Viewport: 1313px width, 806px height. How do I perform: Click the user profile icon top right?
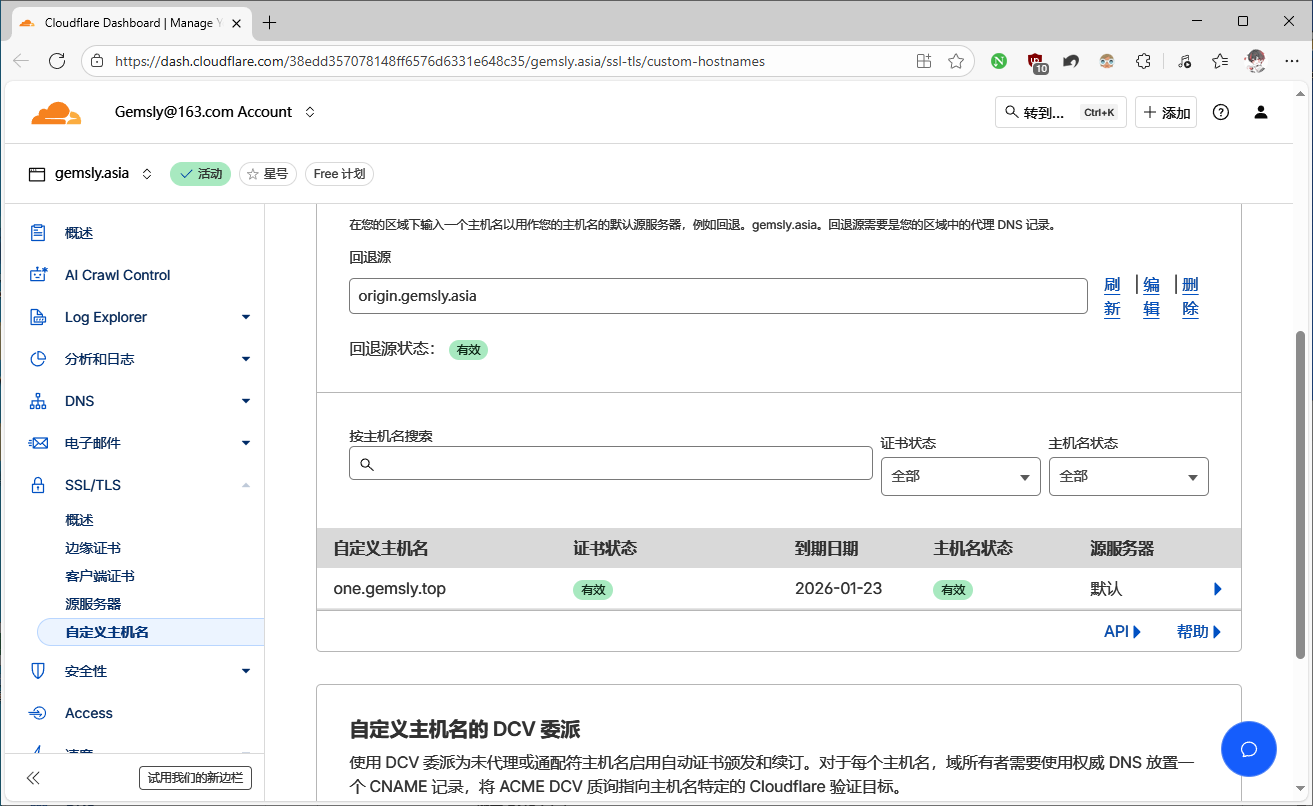(x=1260, y=112)
